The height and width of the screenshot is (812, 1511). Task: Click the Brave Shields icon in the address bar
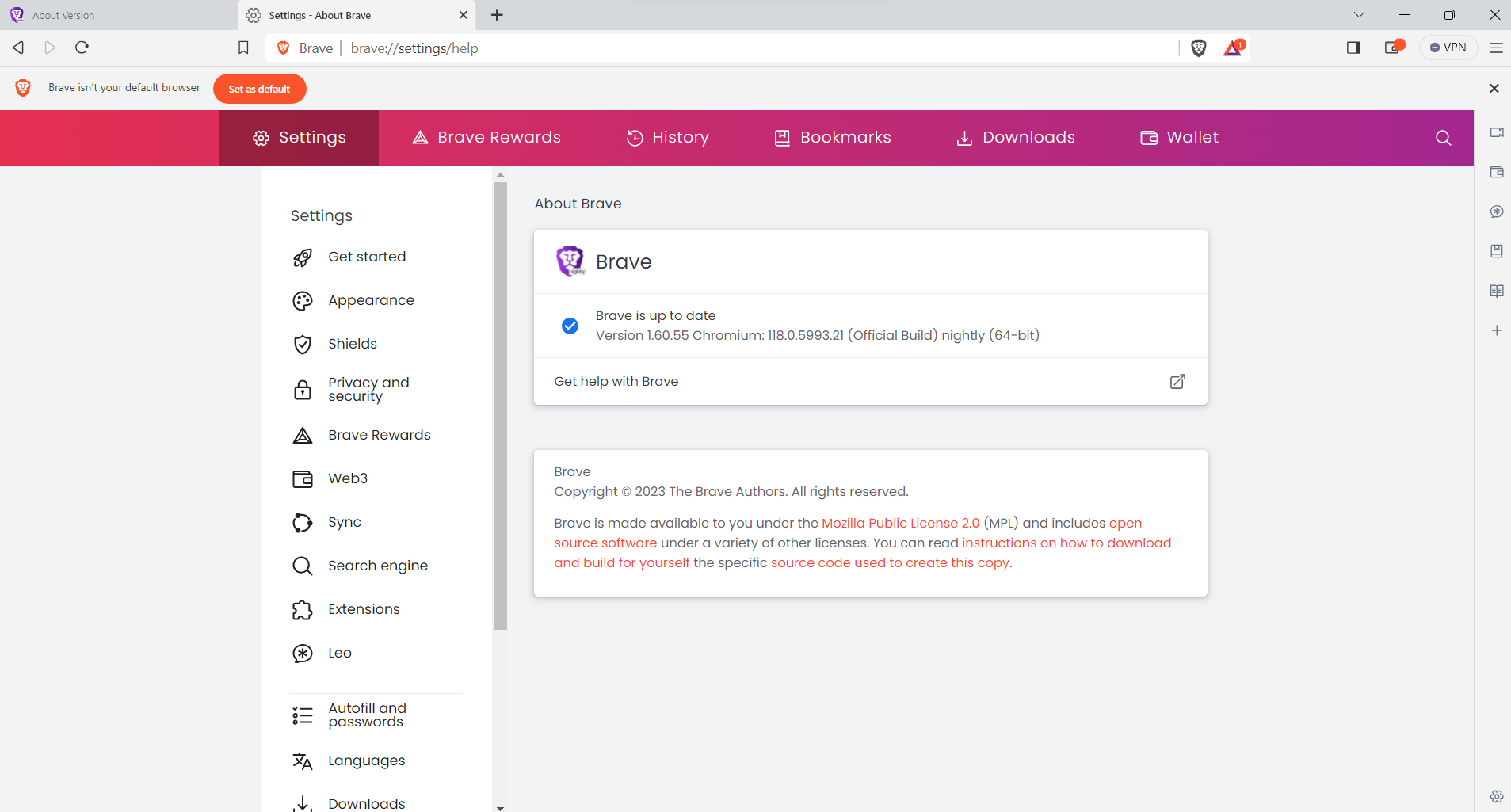pyautogui.click(x=1197, y=48)
